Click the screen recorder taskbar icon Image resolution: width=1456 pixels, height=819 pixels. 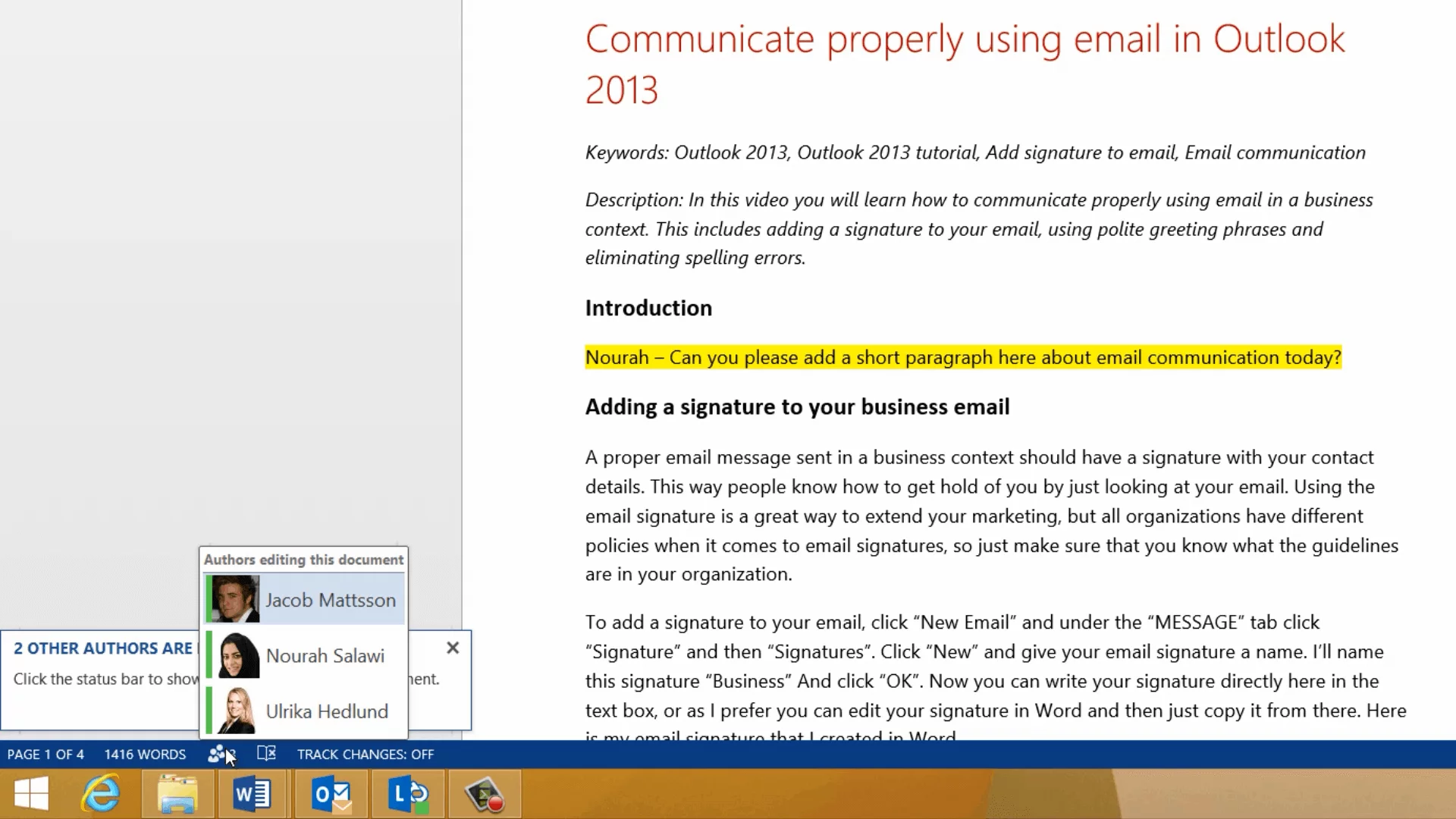(485, 795)
